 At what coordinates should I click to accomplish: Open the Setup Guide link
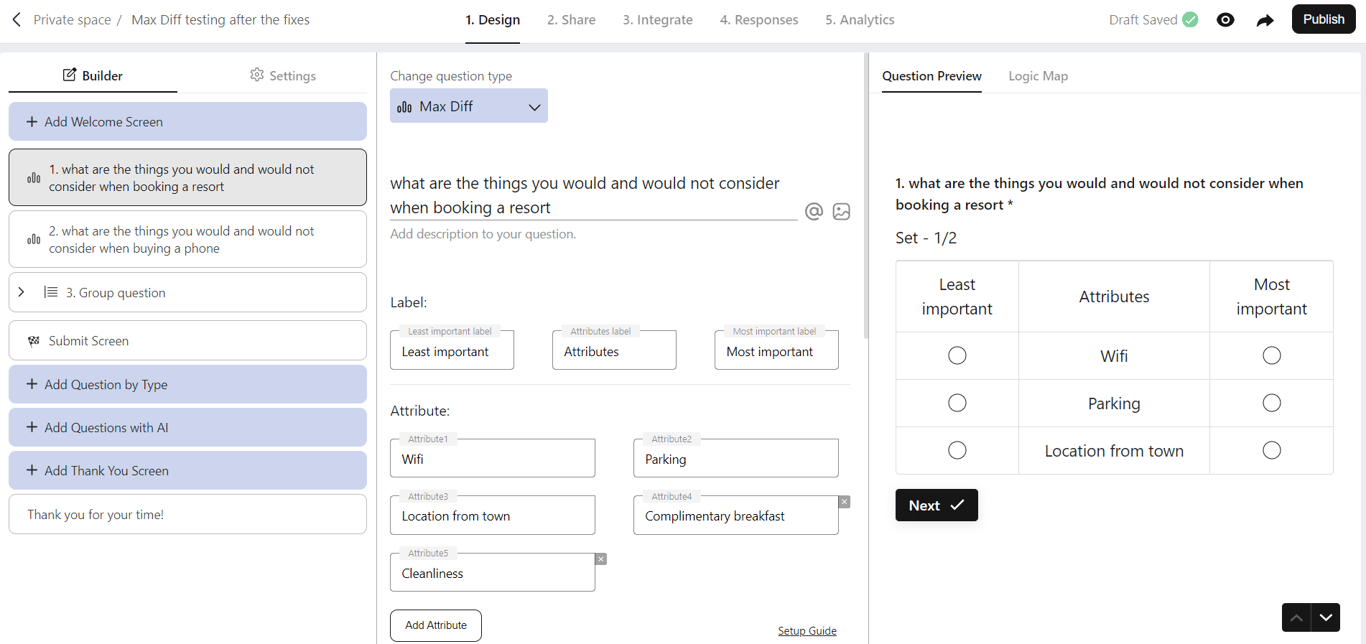pos(807,631)
